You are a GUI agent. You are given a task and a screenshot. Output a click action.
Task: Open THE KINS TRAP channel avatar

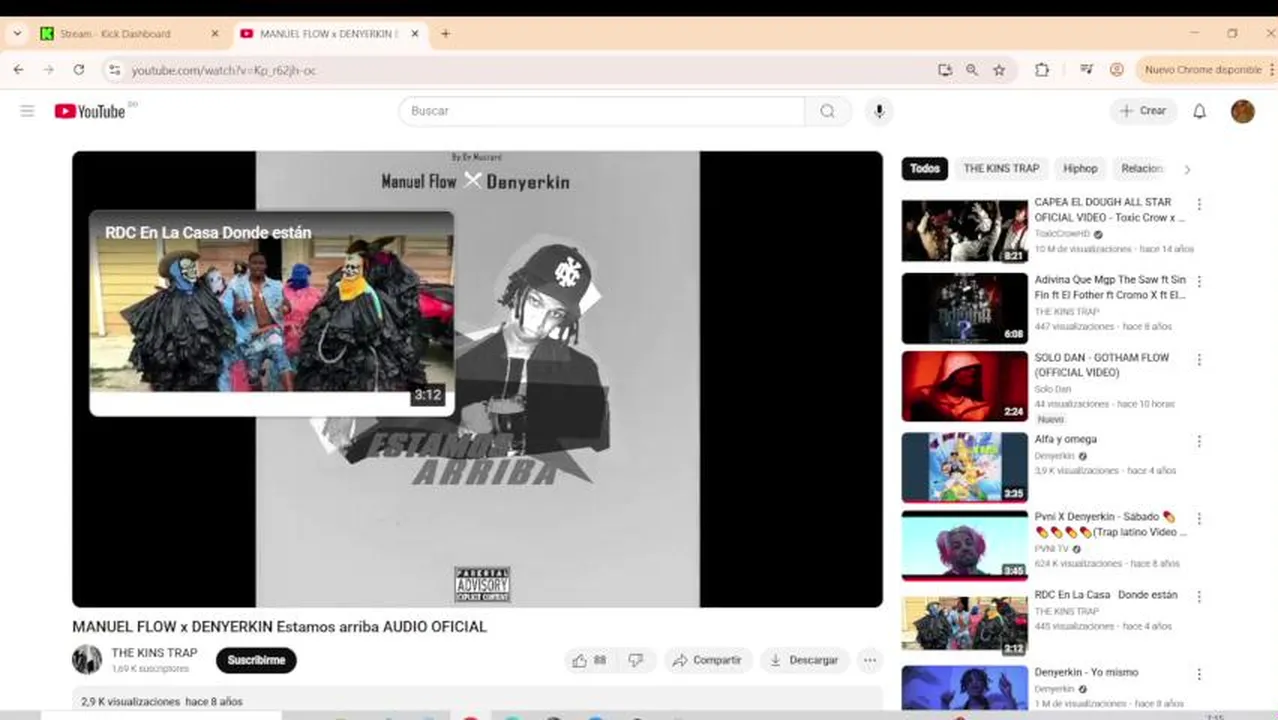pyautogui.click(x=87, y=660)
